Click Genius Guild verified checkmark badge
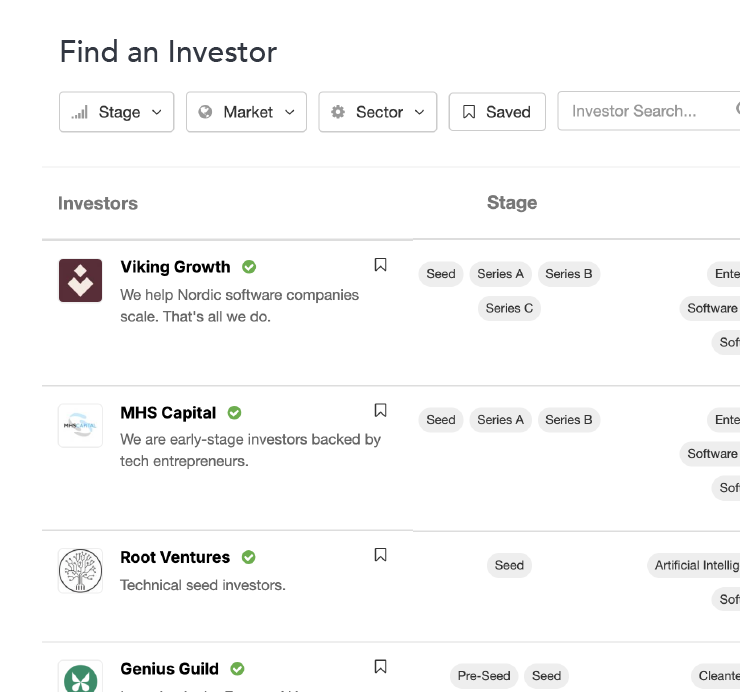This screenshot has height=692, width=740. click(237, 669)
